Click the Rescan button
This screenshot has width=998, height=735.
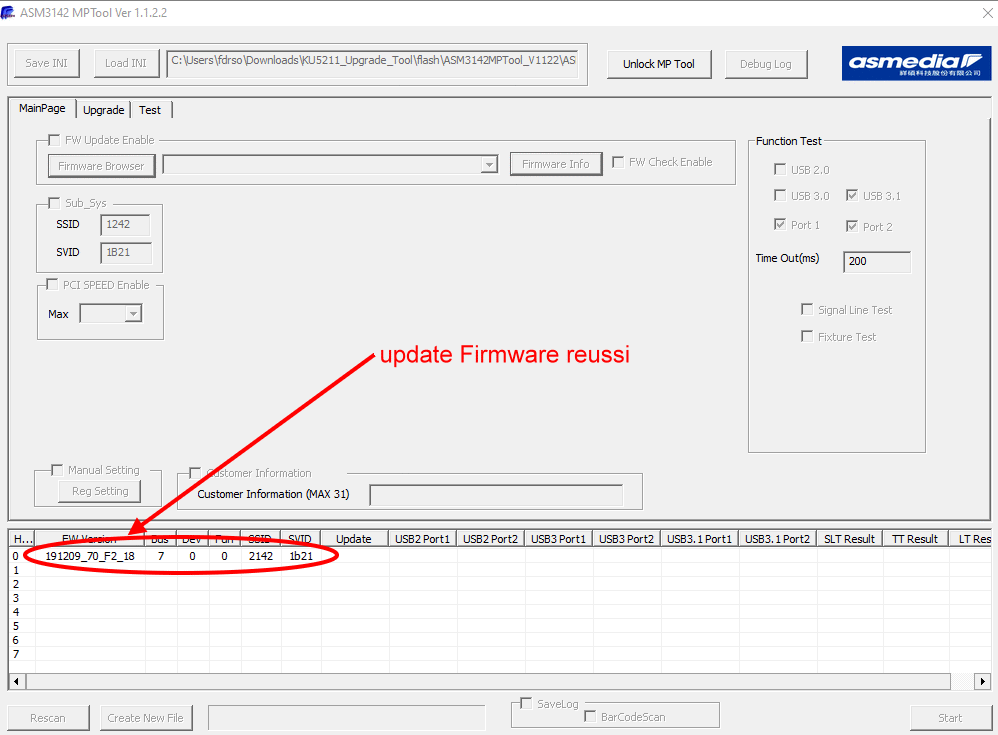pyautogui.click(x=48, y=718)
